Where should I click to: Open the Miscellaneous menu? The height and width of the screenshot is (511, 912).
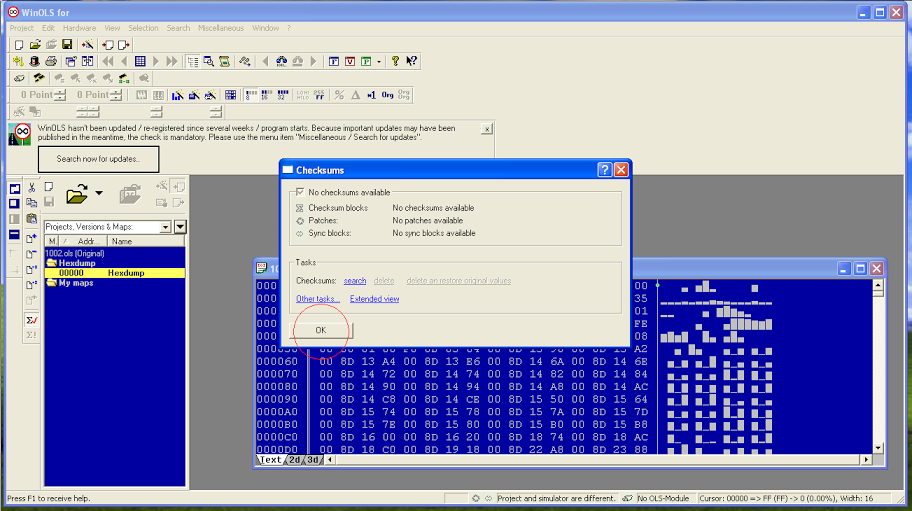click(x=221, y=28)
